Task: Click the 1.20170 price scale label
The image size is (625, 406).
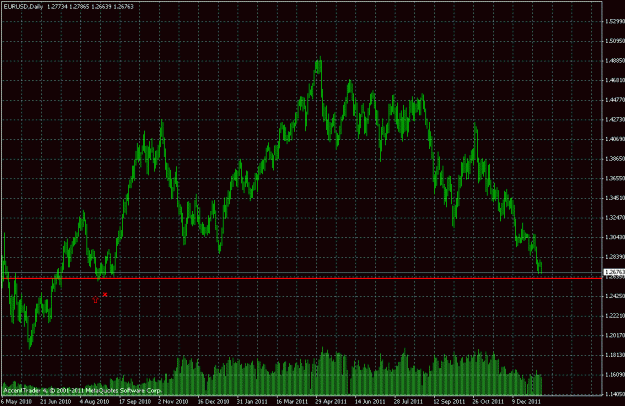Action: click(615, 335)
